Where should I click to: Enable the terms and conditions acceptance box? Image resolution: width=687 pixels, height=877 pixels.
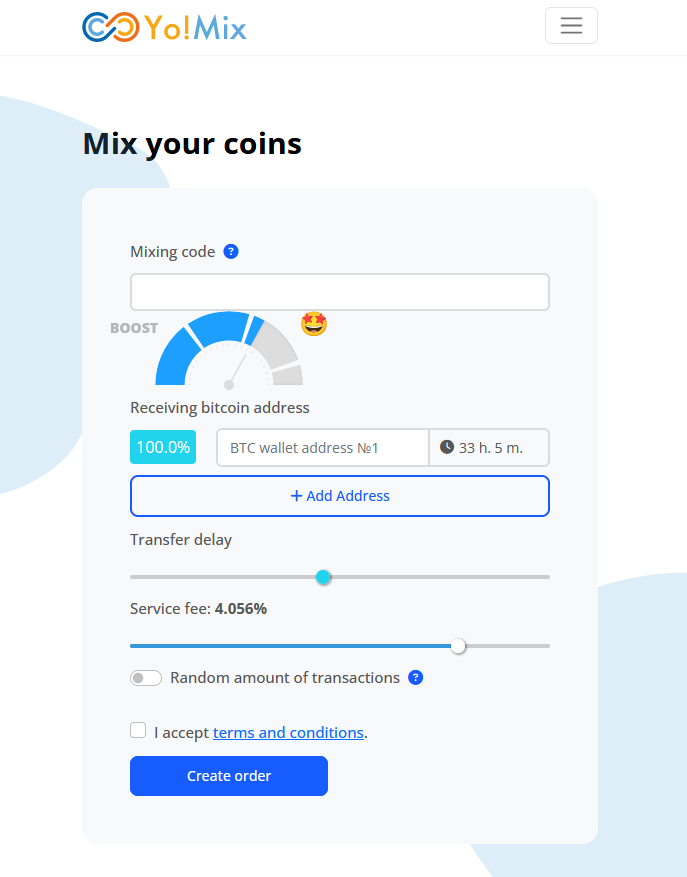click(137, 730)
